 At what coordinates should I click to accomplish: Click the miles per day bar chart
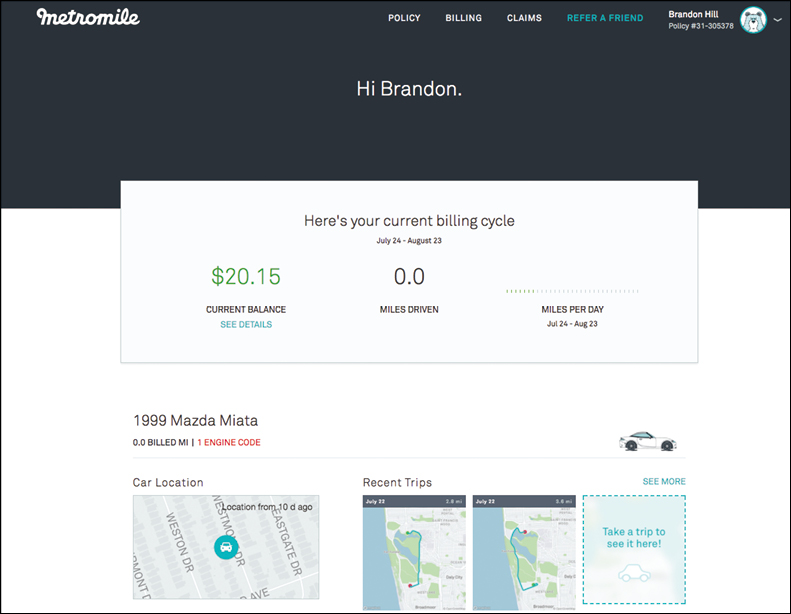(572, 291)
